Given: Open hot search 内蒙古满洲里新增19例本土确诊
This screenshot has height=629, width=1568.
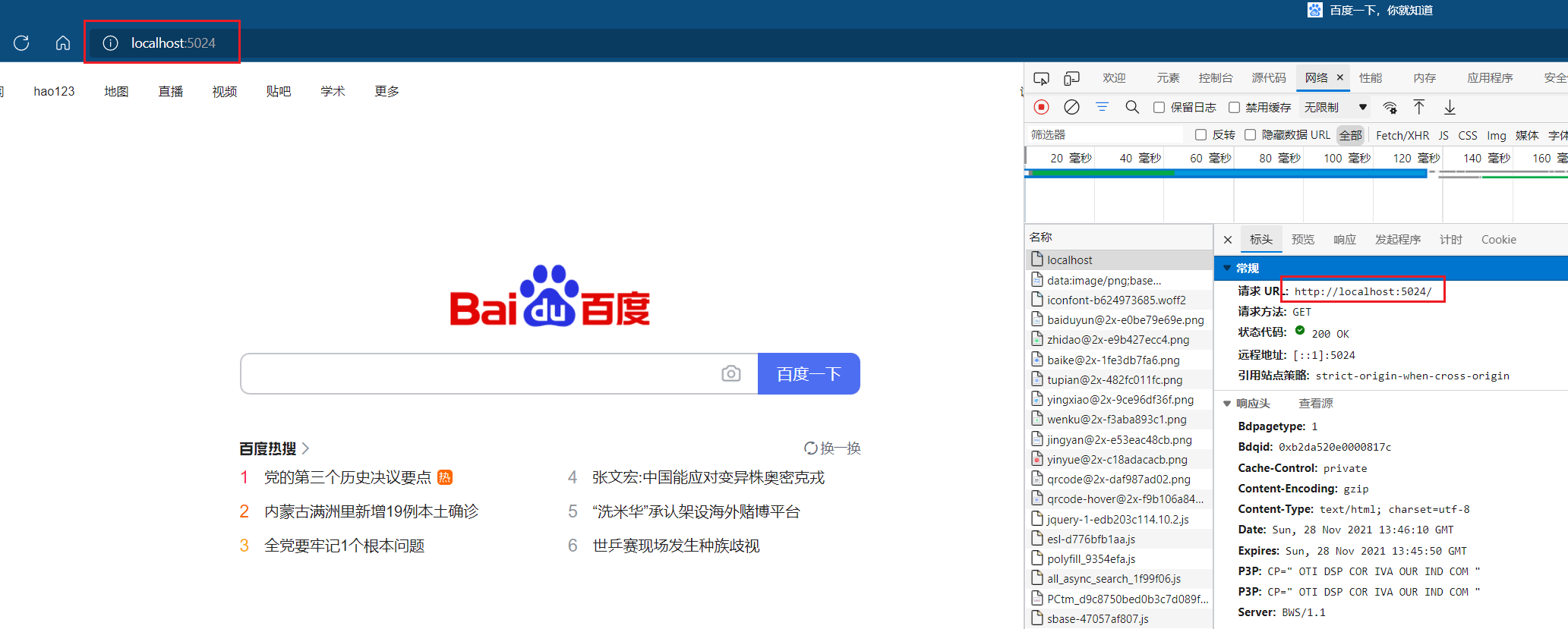Looking at the screenshot, I should pyautogui.click(x=371, y=511).
